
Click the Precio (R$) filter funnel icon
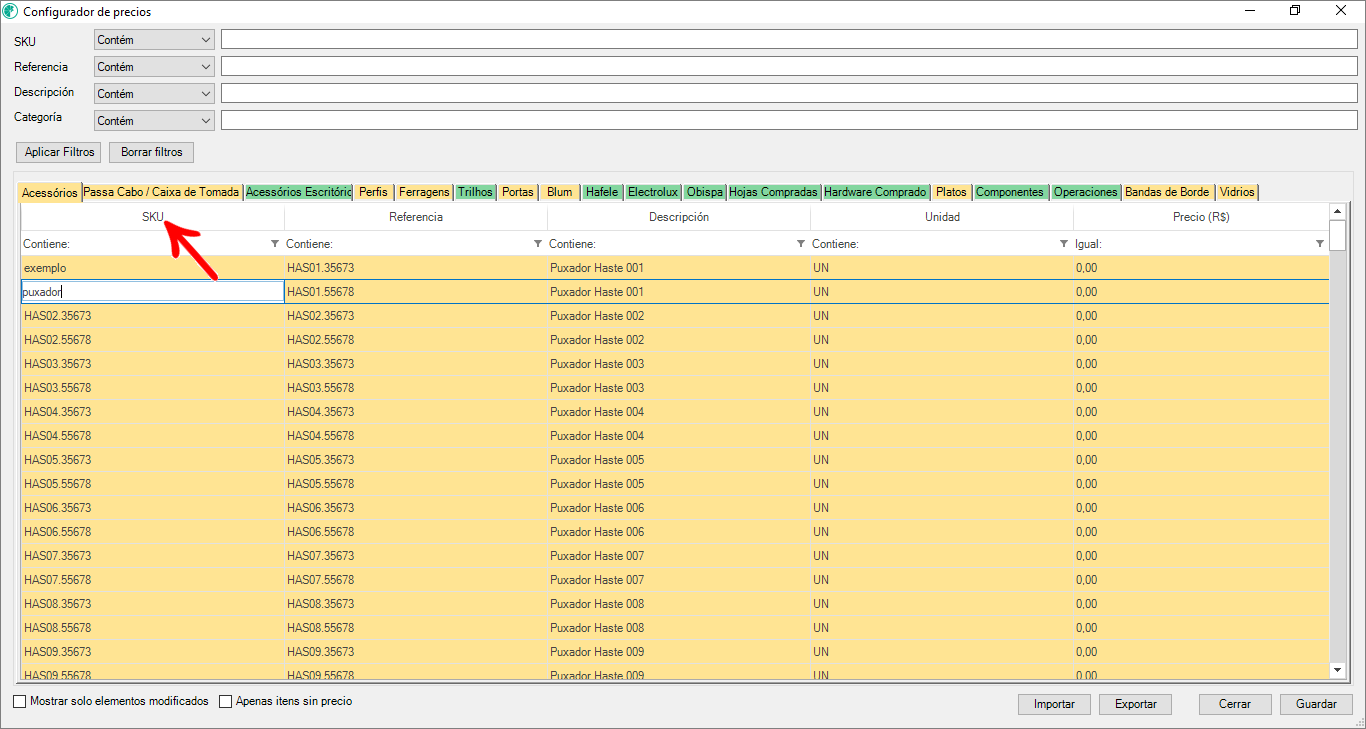1320,244
